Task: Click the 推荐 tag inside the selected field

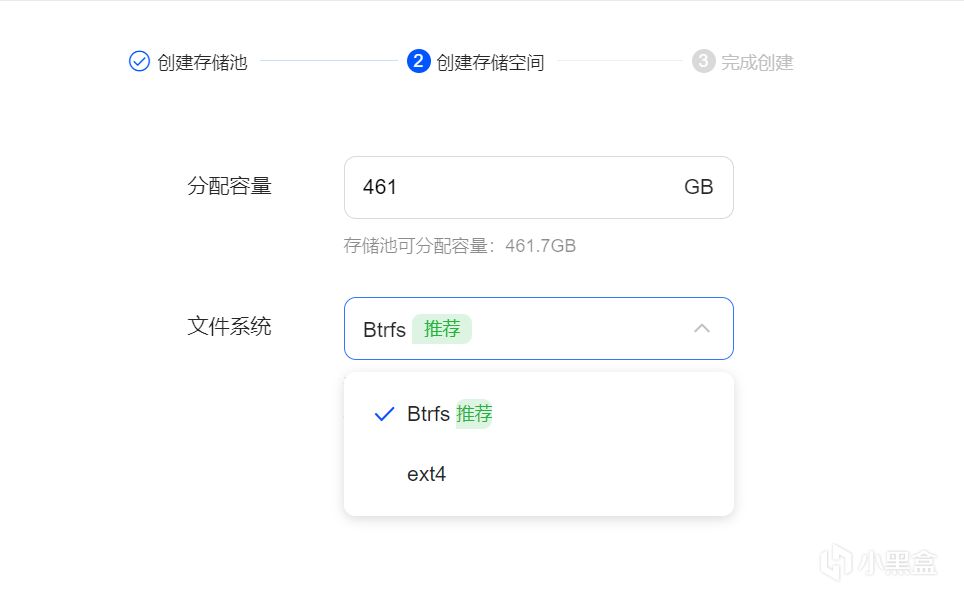Action: [441, 329]
